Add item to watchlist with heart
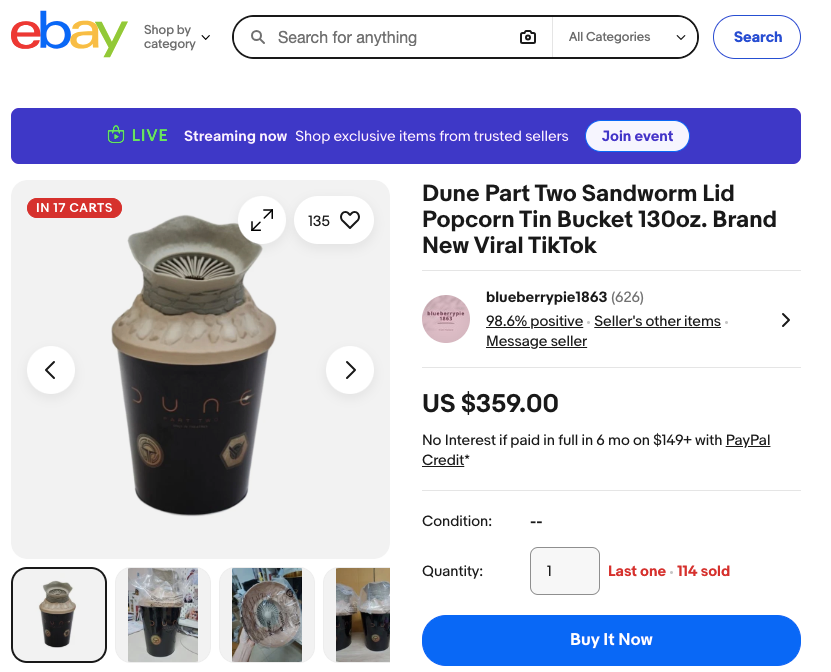Viewport: 831px width, 672px height. click(x=349, y=221)
